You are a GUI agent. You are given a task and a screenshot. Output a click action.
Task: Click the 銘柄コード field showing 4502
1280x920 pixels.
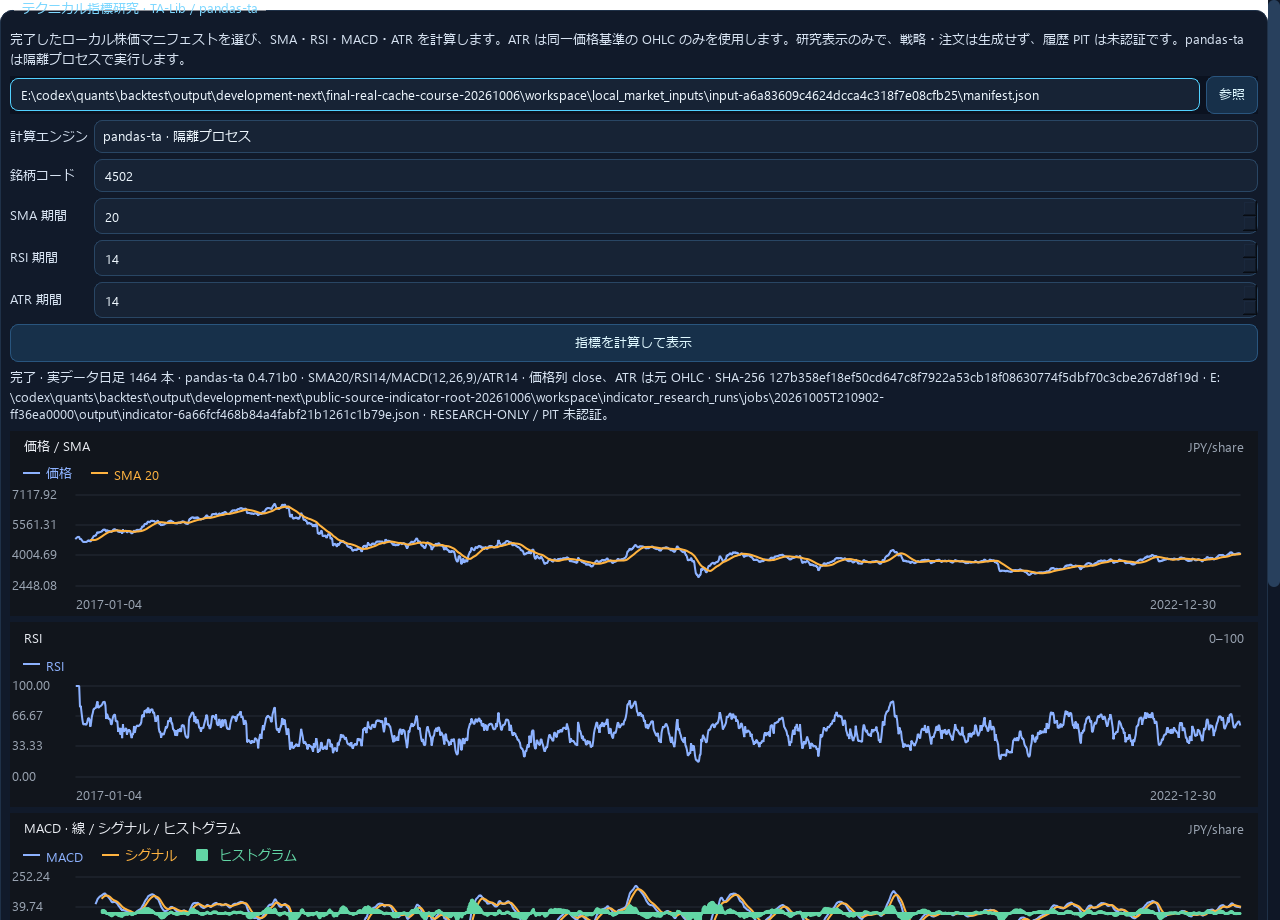click(x=675, y=175)
